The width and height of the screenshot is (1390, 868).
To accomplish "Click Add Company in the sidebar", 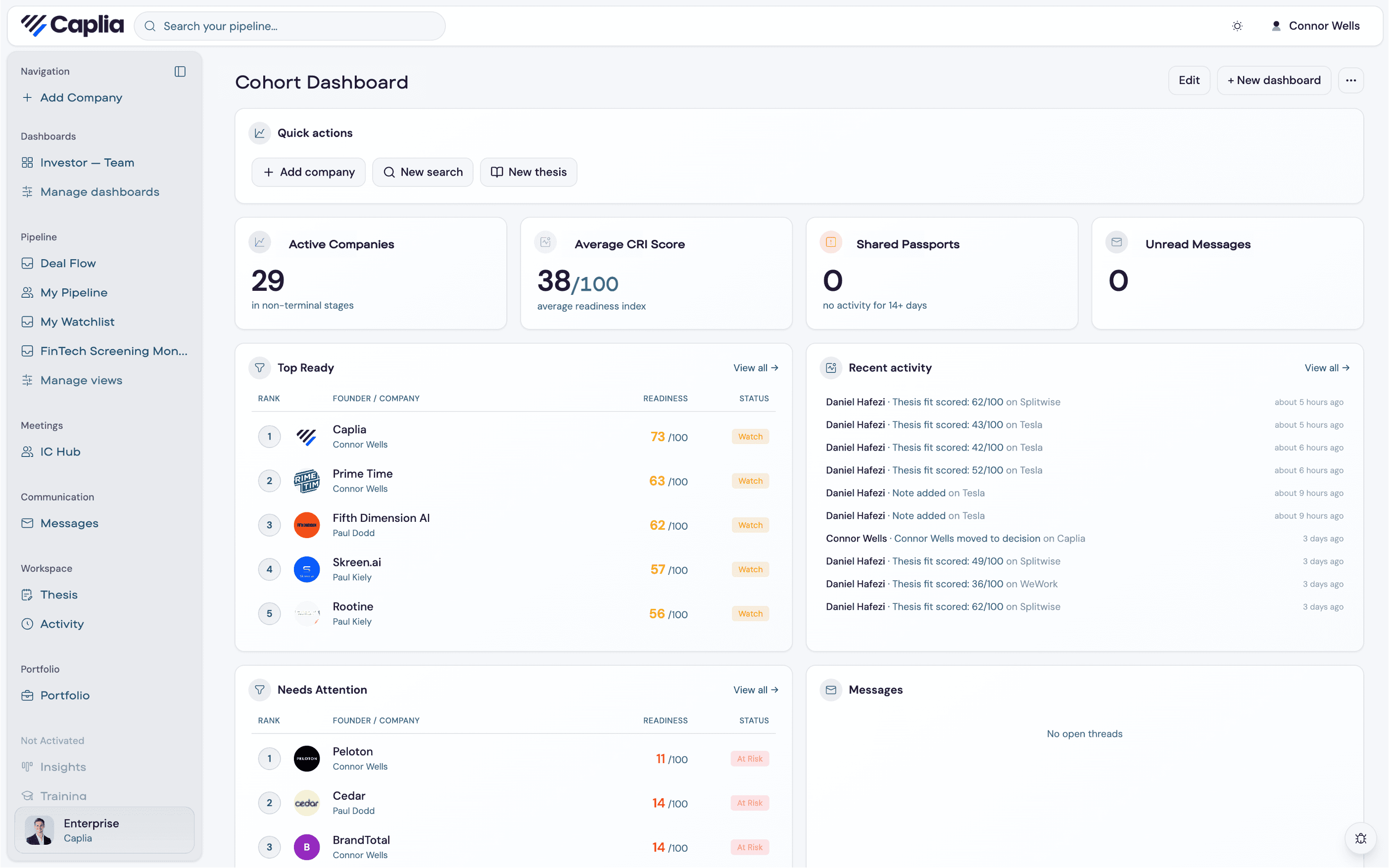I will (x=72, y=97).
